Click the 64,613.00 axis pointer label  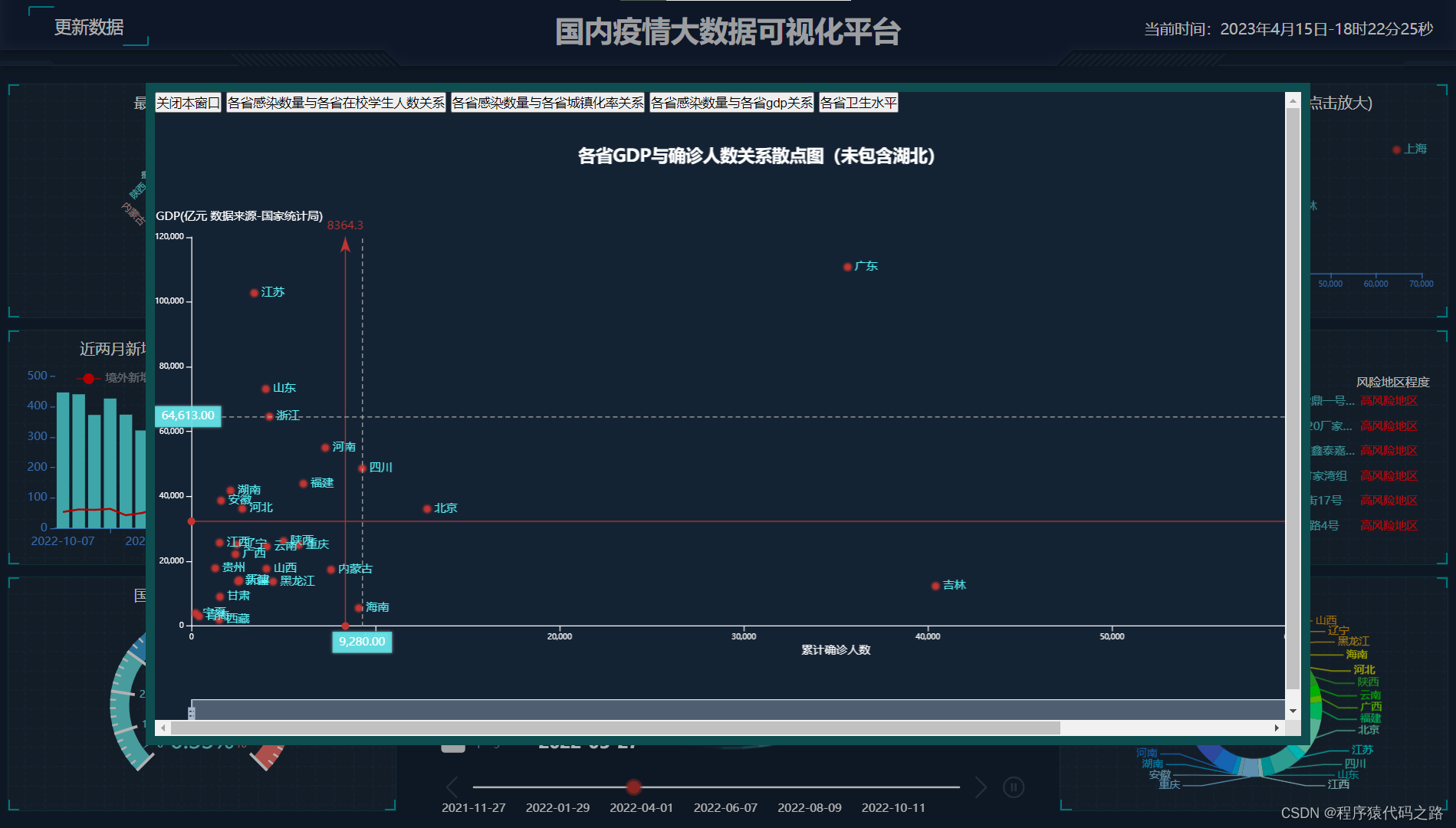click(188, 416)
